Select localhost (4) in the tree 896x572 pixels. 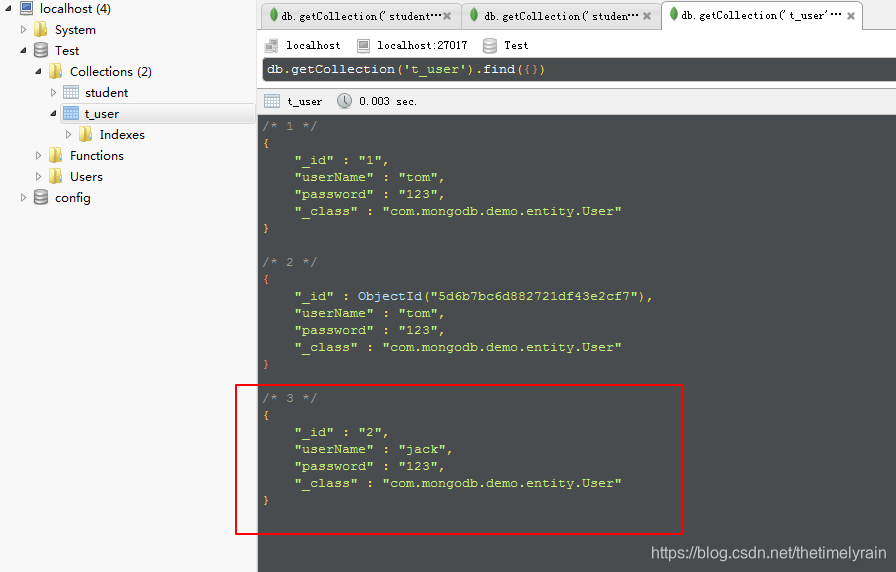75,9
